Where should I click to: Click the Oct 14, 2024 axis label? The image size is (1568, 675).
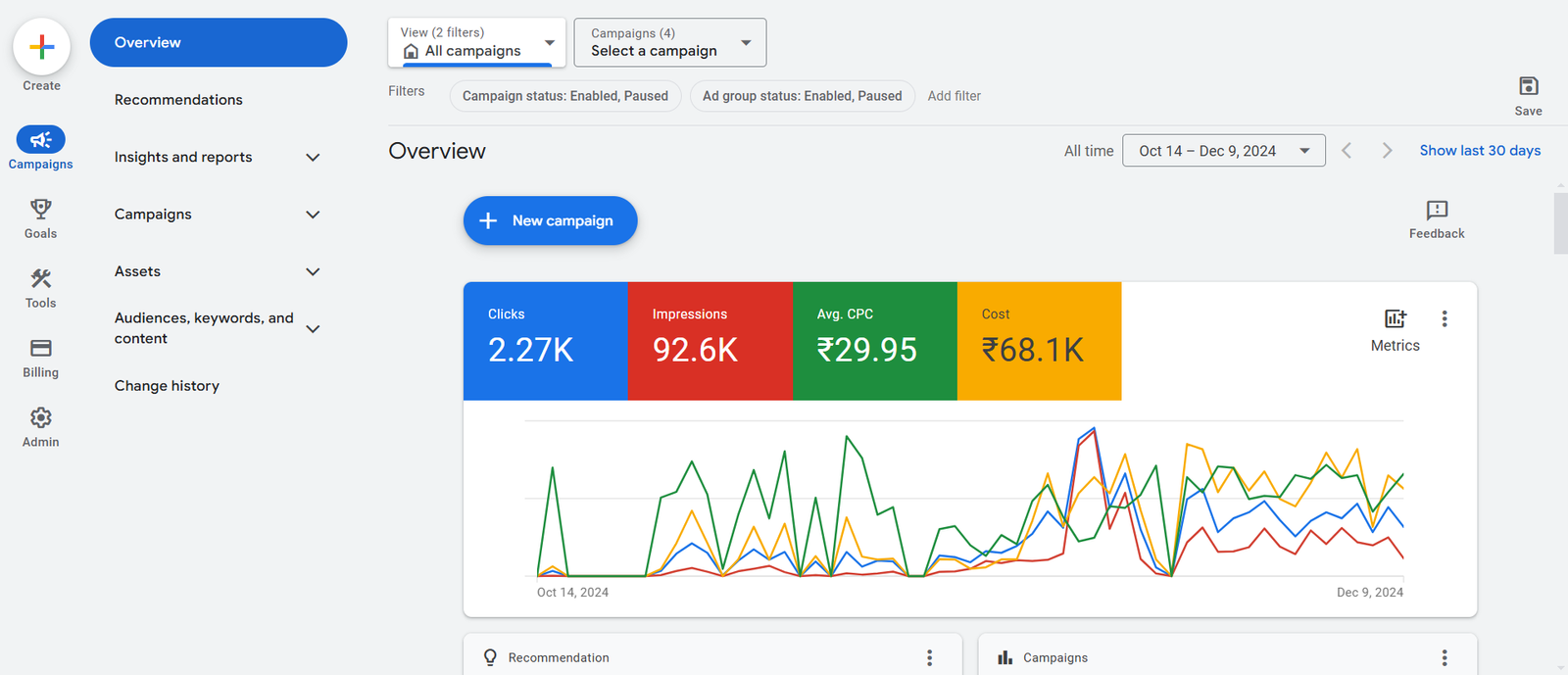[x=572, y=592]
